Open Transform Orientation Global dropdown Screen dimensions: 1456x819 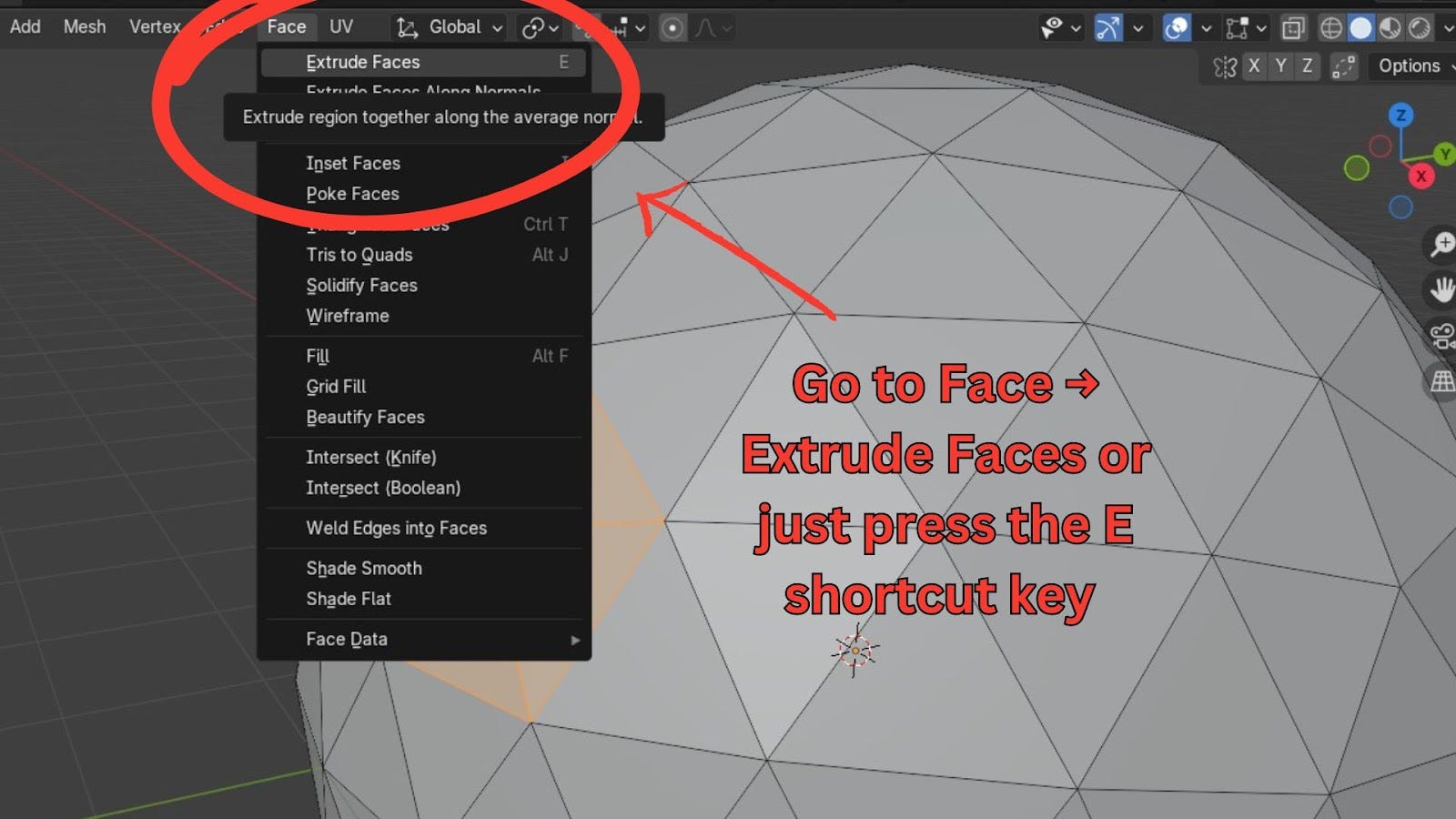coord(450,27)
